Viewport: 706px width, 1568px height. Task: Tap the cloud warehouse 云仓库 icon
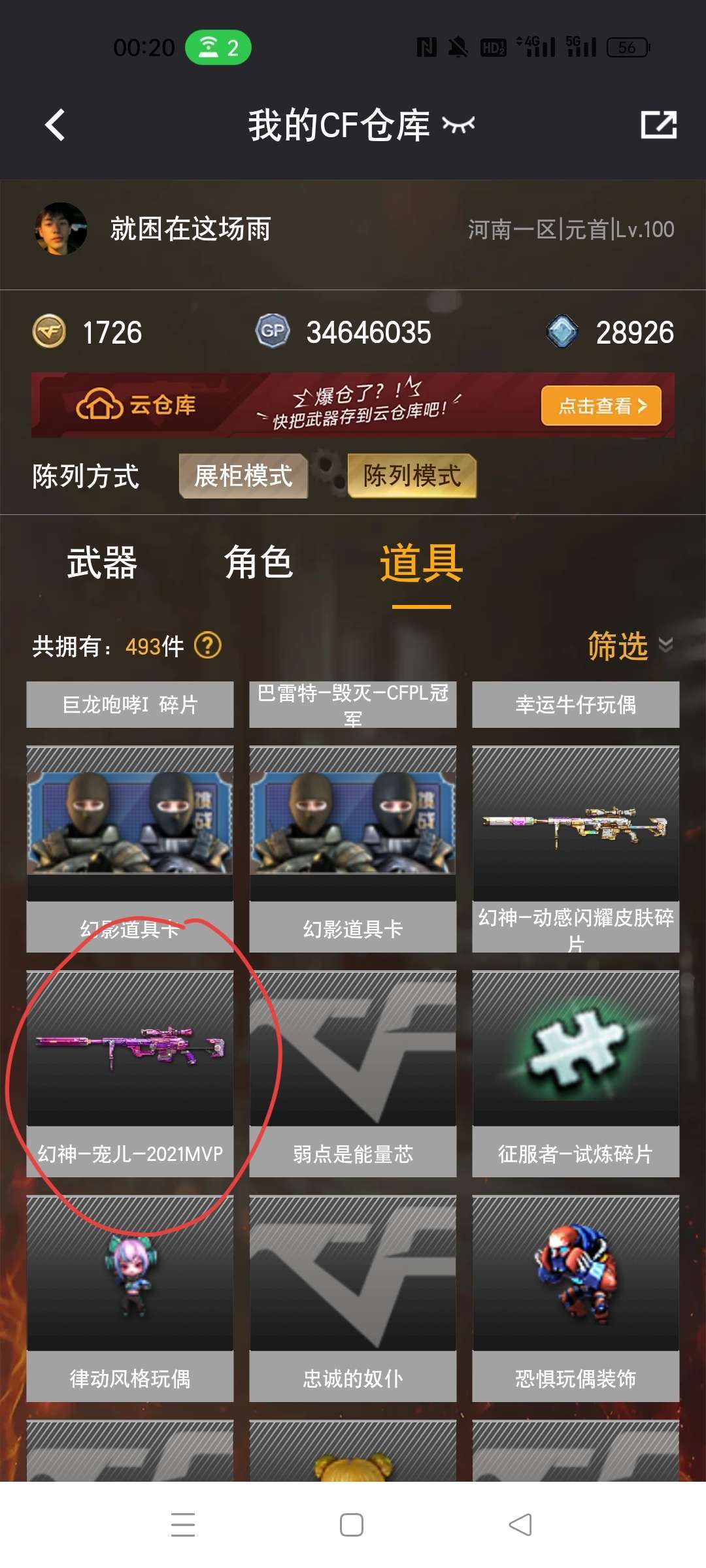pos(99,404)
